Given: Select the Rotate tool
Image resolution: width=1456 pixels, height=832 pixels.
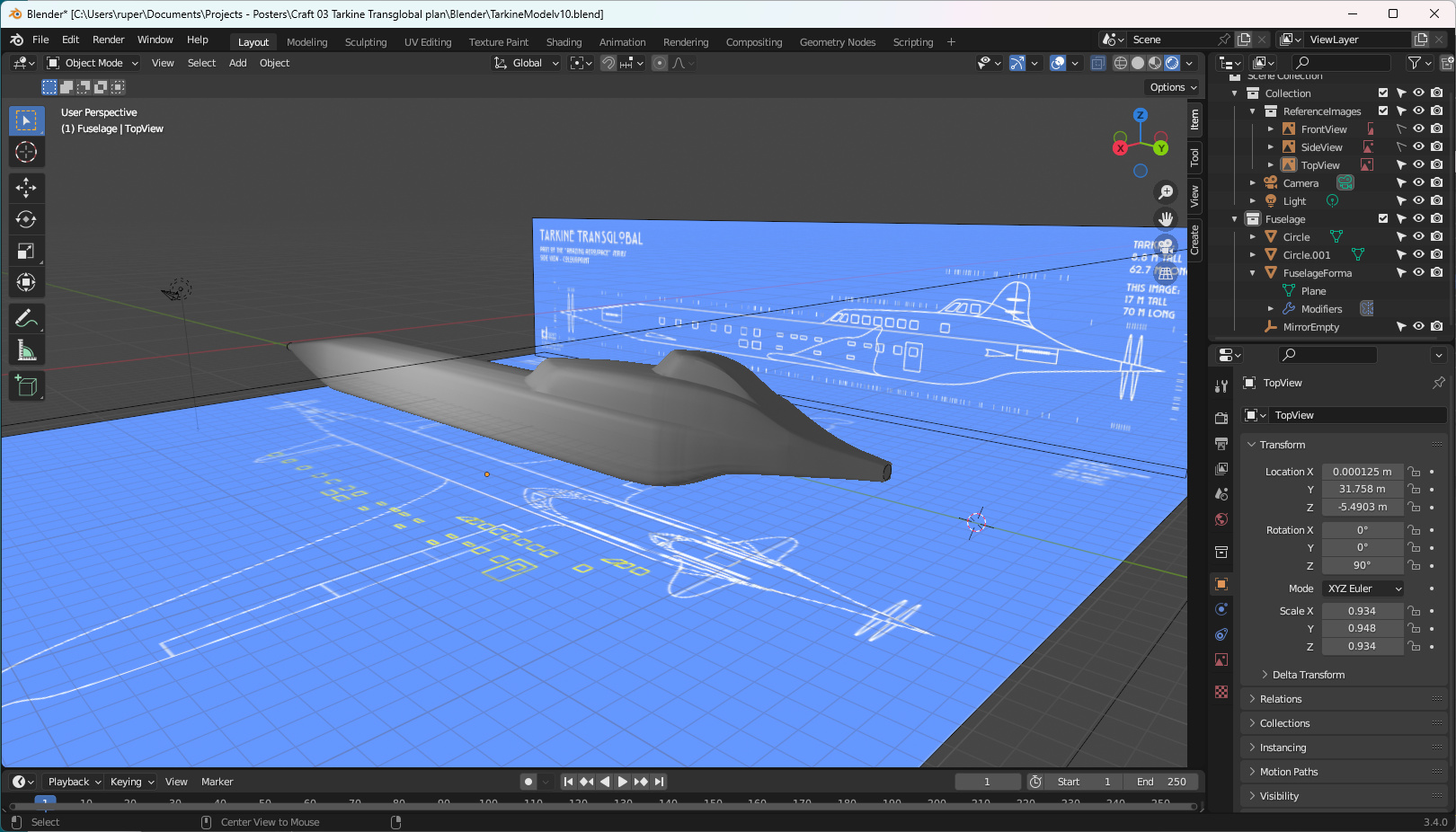Looking at the screenshot, I should [x=26, y=219].
